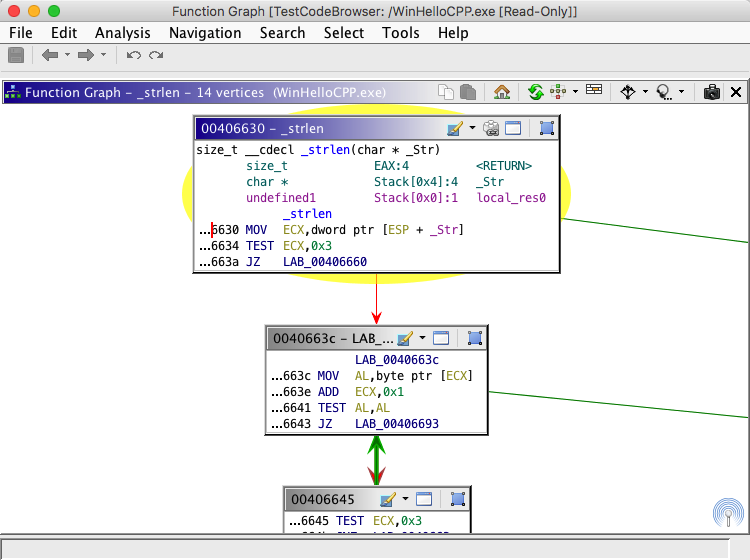Click the Go To function entry home icon
This screenshot has width=750, height=560.
coord(502,92)
